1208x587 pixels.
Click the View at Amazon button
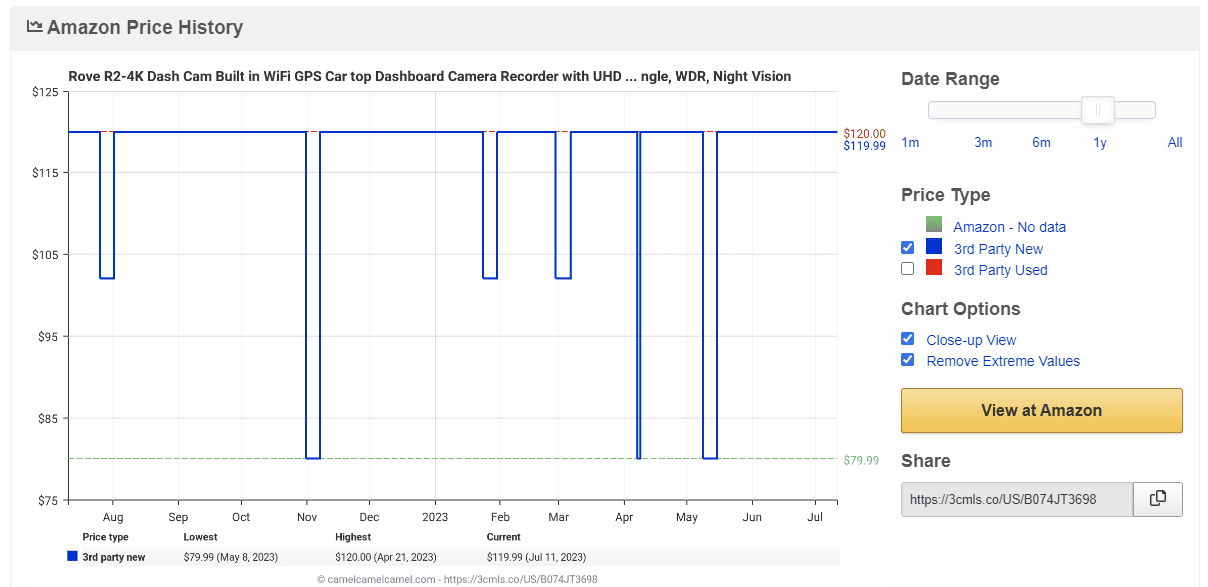coord(1042,410)
